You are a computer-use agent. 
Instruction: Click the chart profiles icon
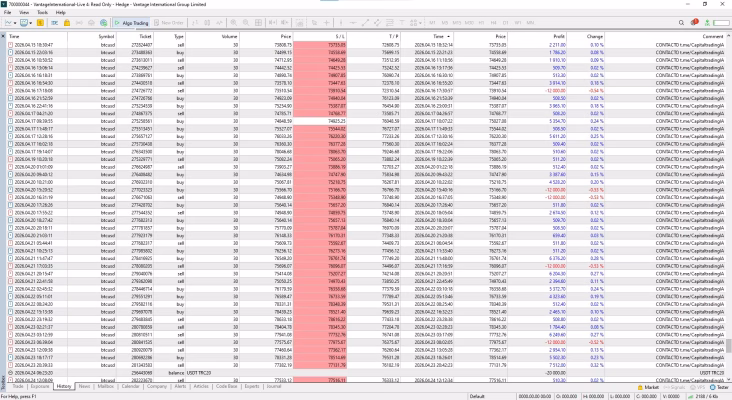tap(24, 22)
